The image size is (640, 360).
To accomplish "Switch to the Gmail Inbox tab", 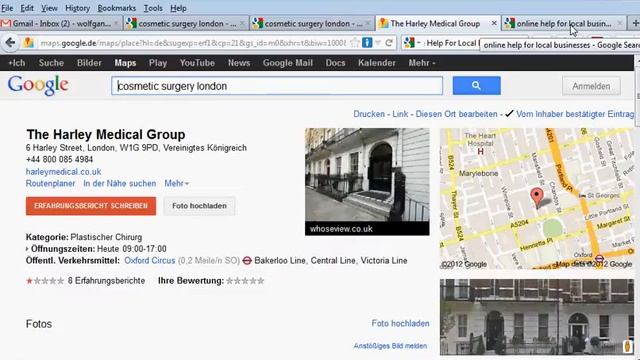I will coord(61,23).
